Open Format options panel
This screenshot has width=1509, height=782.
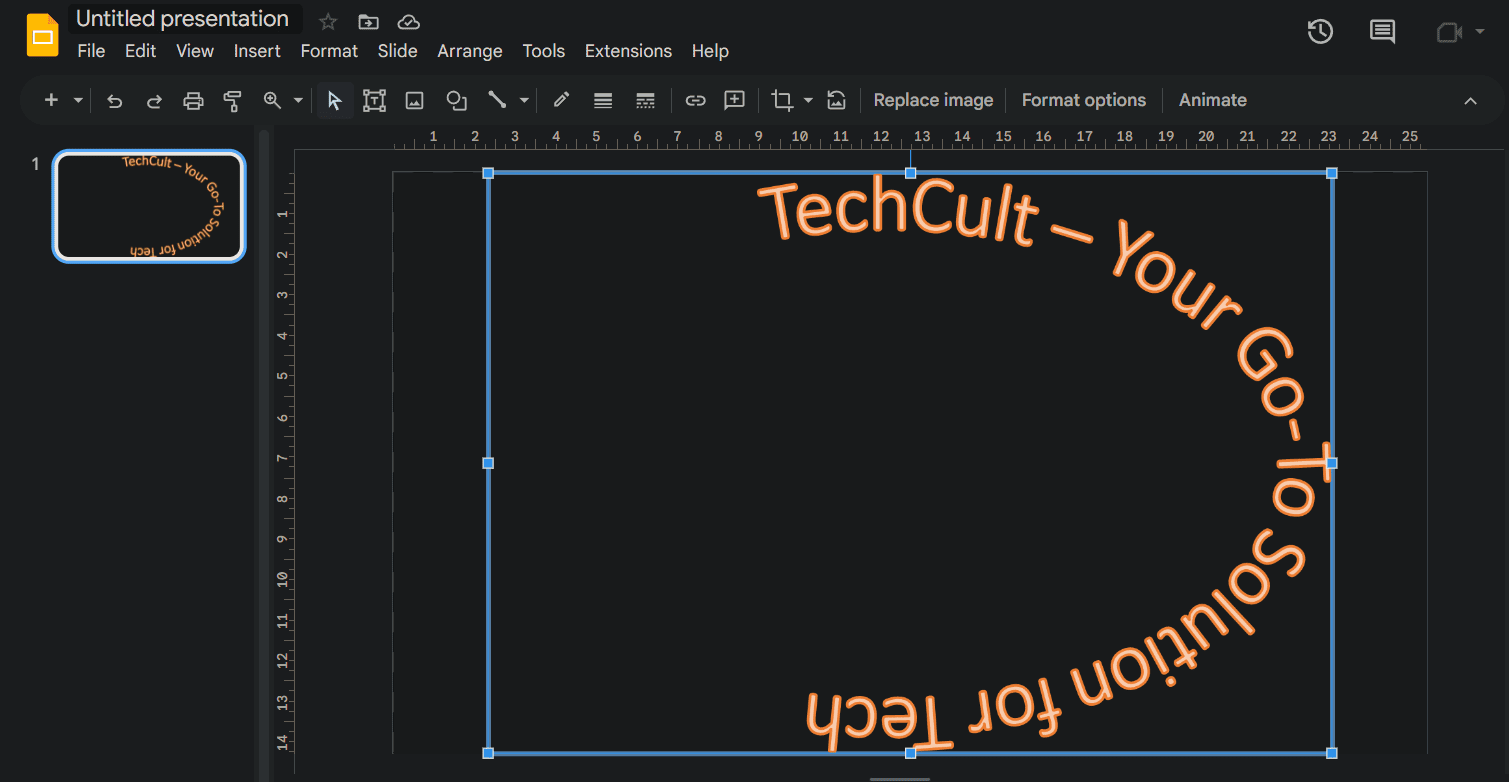click(1084, 100)
